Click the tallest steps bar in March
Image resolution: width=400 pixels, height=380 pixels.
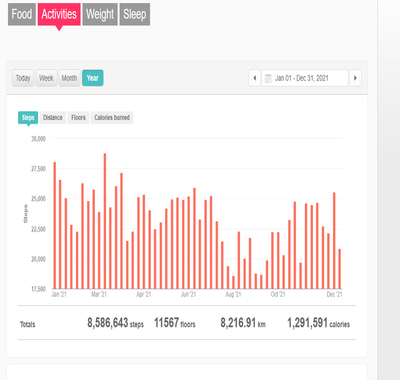105,221
